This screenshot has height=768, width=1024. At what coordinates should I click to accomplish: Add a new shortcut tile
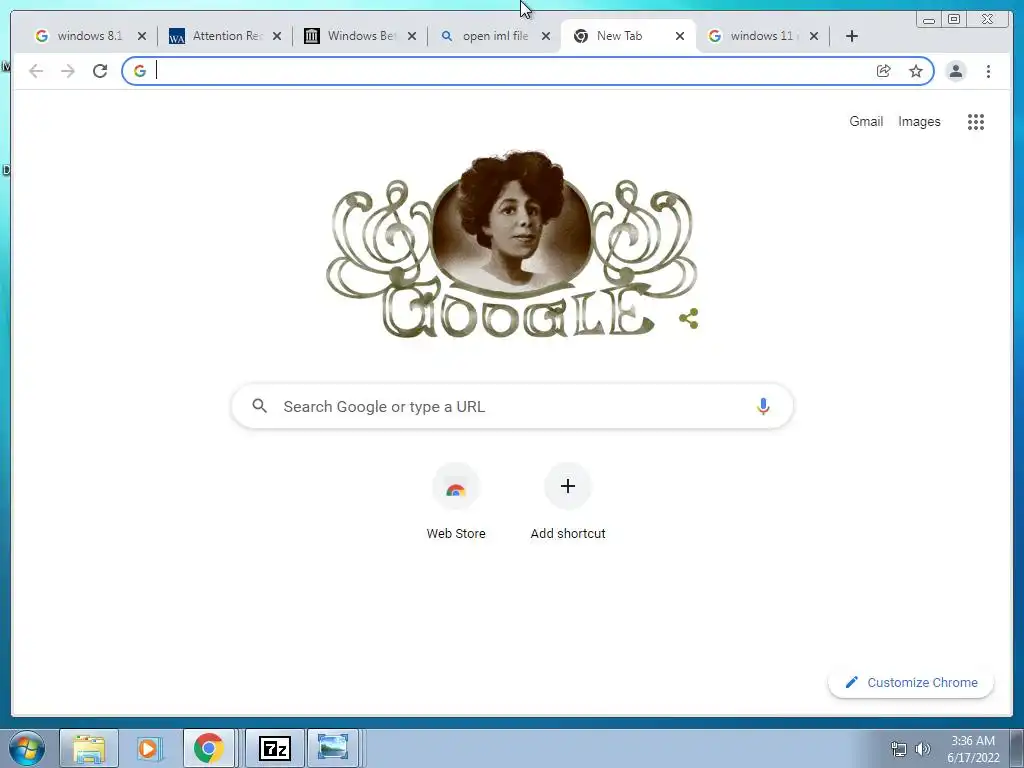(x=568, y=502)
